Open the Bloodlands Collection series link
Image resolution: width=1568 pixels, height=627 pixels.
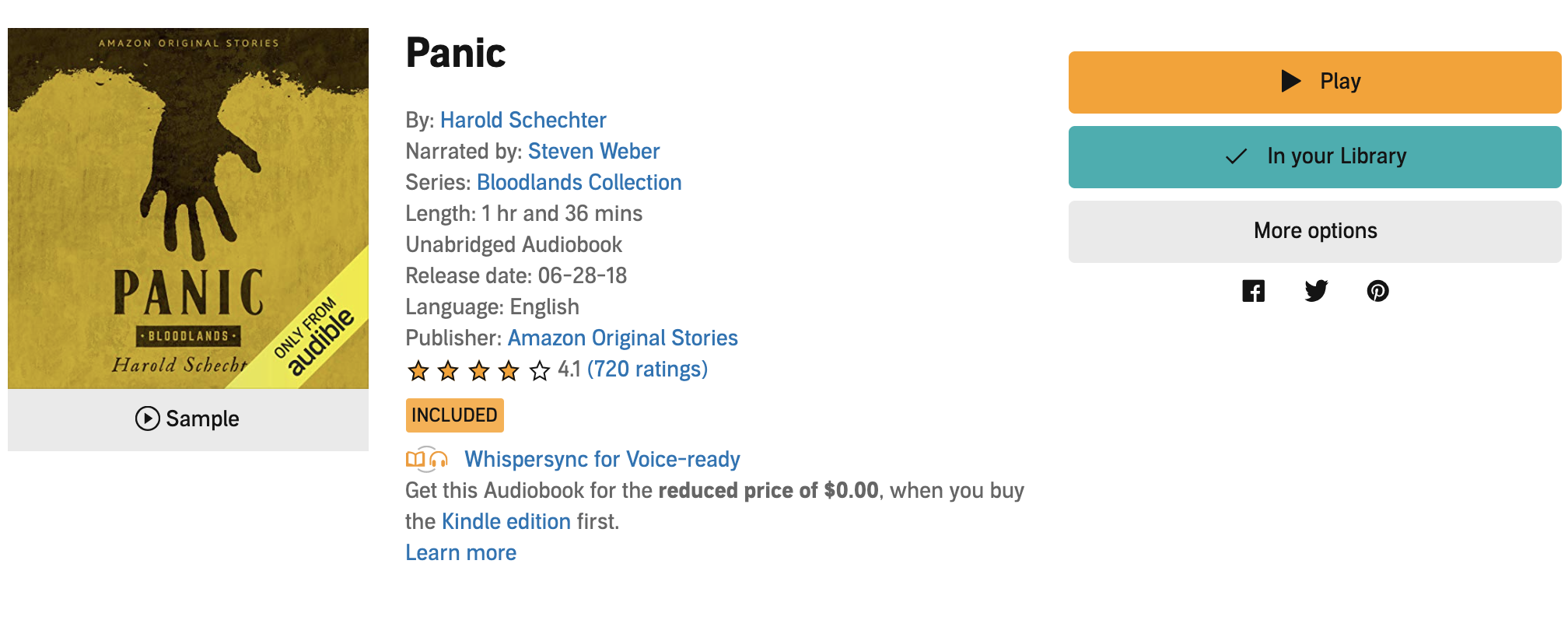coord(579,183)
